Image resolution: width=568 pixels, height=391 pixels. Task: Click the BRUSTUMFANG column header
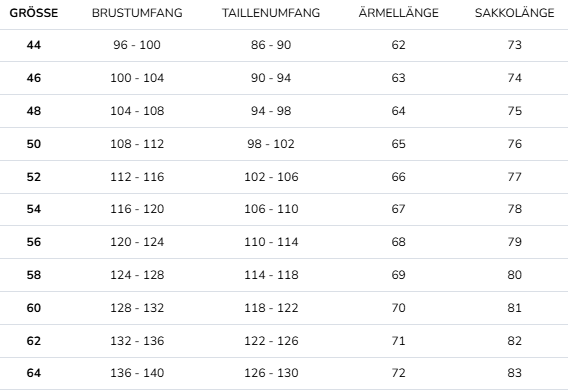(x=137, y=13)
